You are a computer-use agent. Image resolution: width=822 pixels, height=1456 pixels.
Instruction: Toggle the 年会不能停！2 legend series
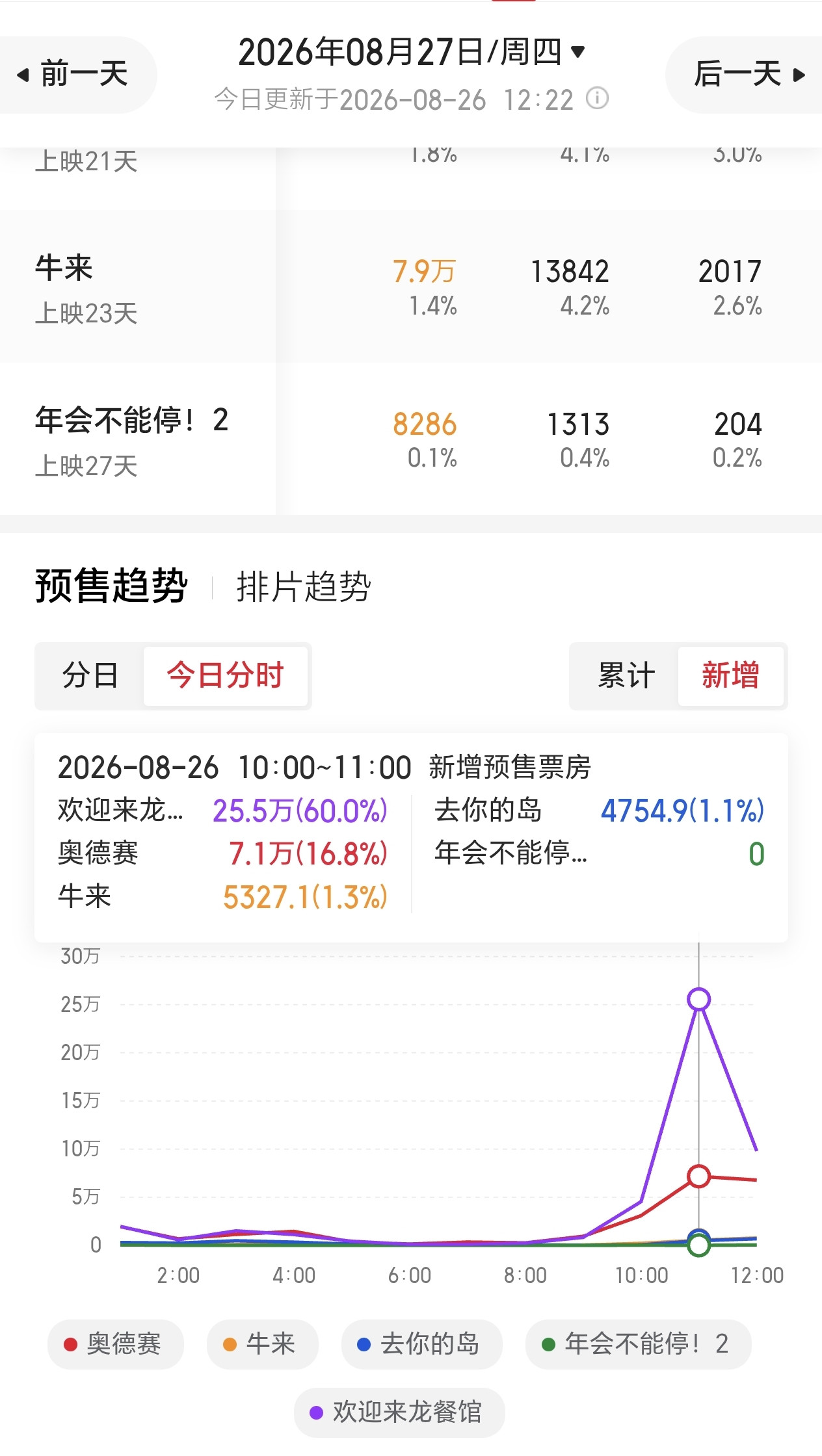638,1344
